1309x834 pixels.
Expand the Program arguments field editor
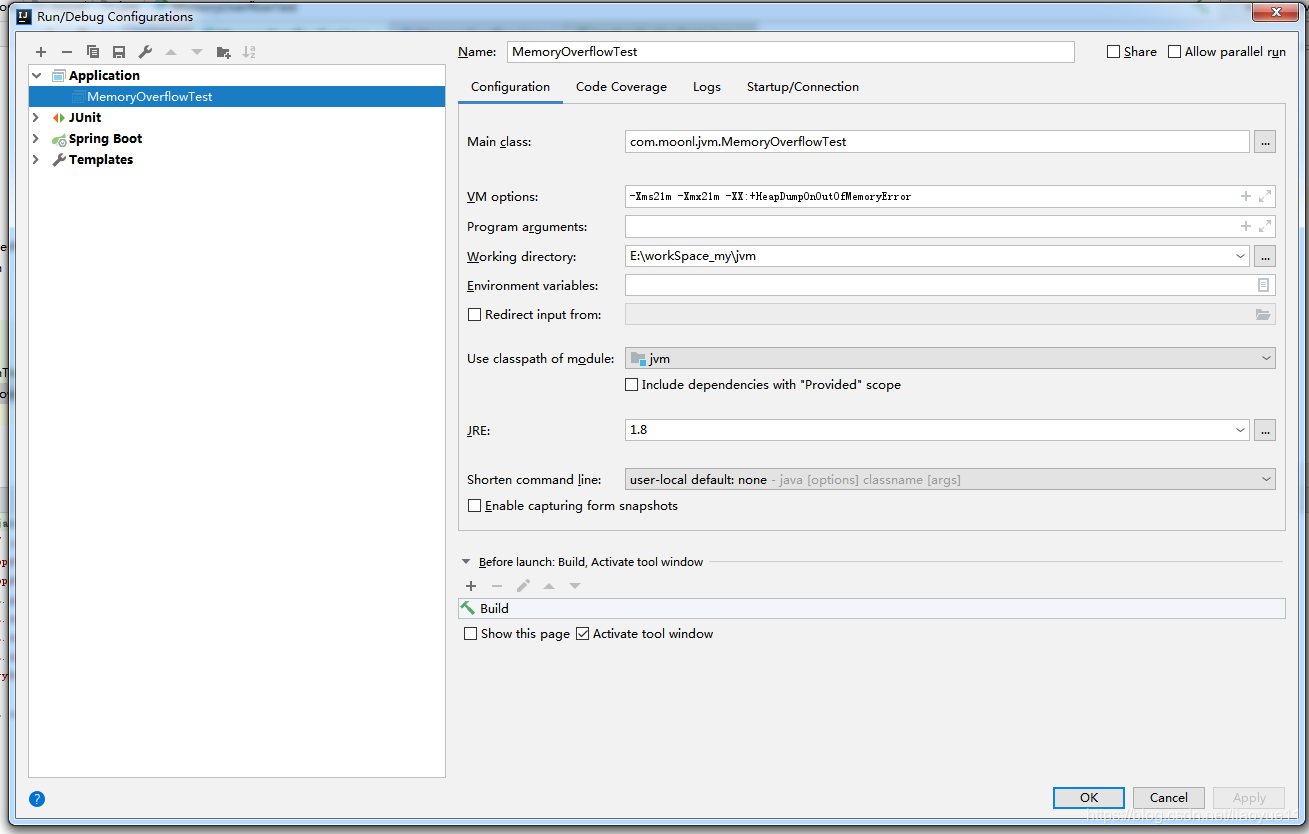click(1265, 226)
